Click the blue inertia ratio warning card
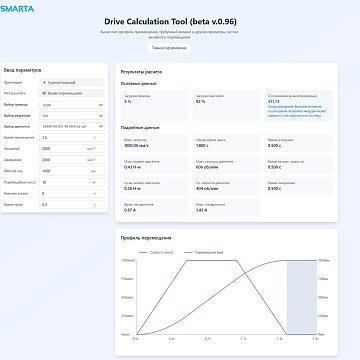360x360 pixels. [299, 105]
